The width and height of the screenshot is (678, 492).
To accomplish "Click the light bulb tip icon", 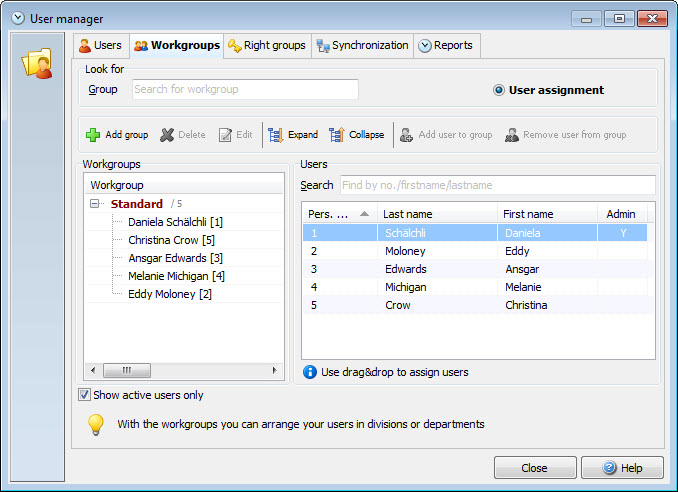I will pos(96,425).
